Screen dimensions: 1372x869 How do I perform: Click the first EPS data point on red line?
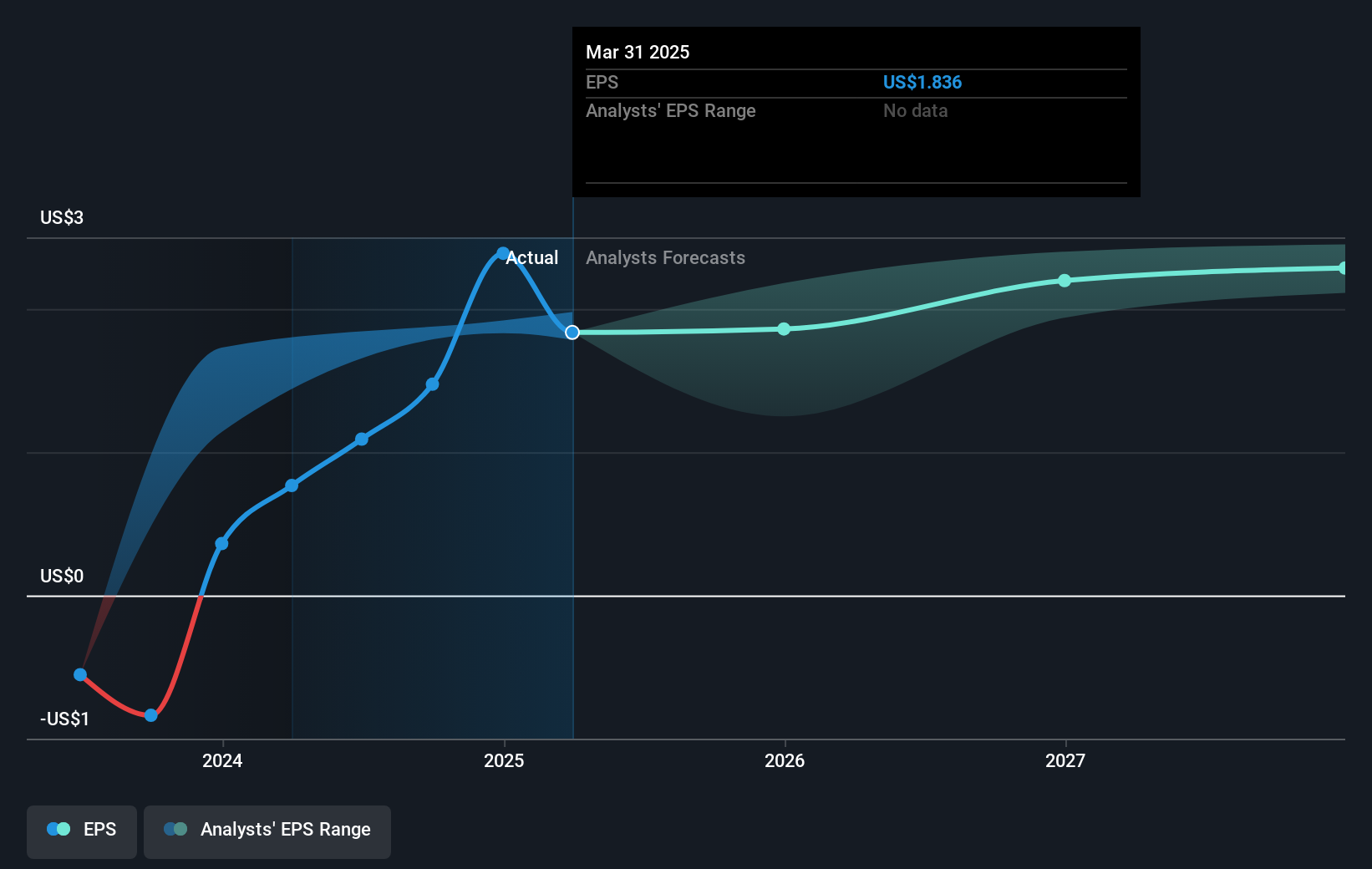pos(80,674)
